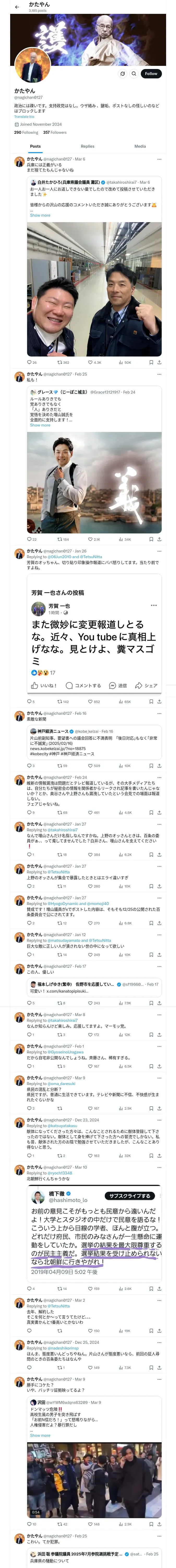Viewport: 176px width, 1568px height.
Task: Share the Jan 26 post about 芳賀のオッちゃん
Action: tap(159, 701)
